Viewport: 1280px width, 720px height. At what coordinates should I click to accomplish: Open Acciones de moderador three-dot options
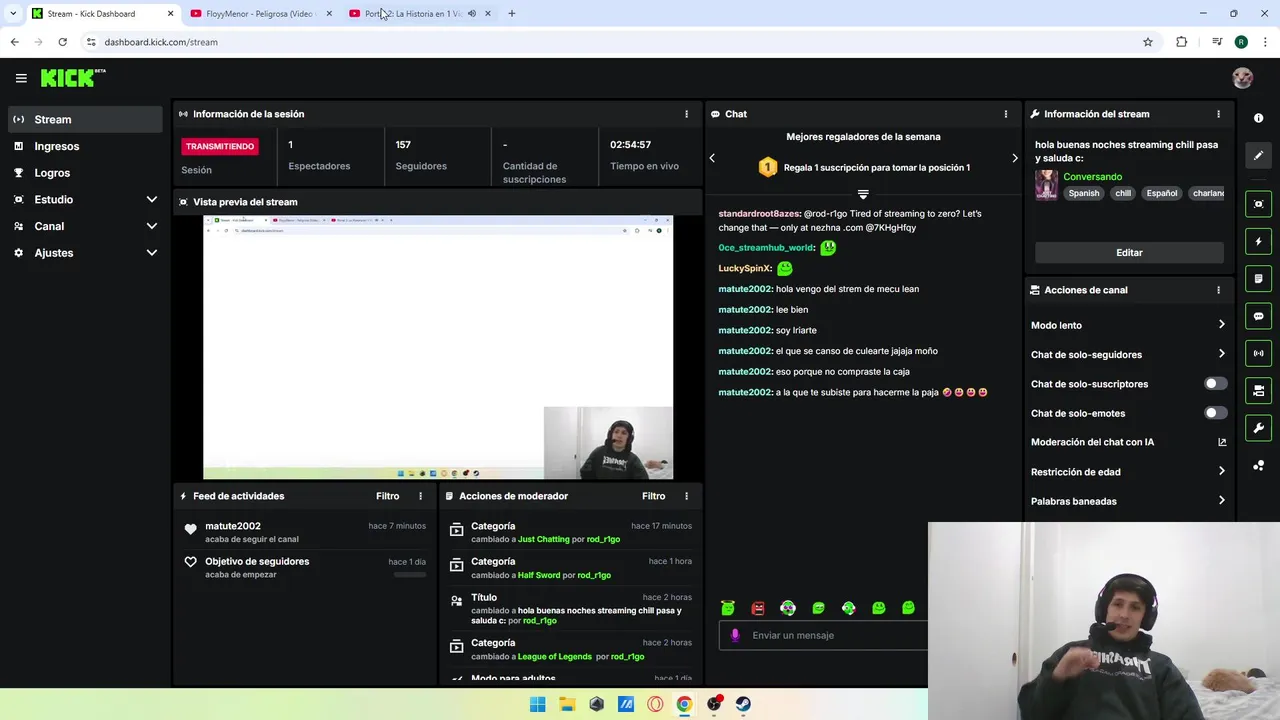[686, 496]
